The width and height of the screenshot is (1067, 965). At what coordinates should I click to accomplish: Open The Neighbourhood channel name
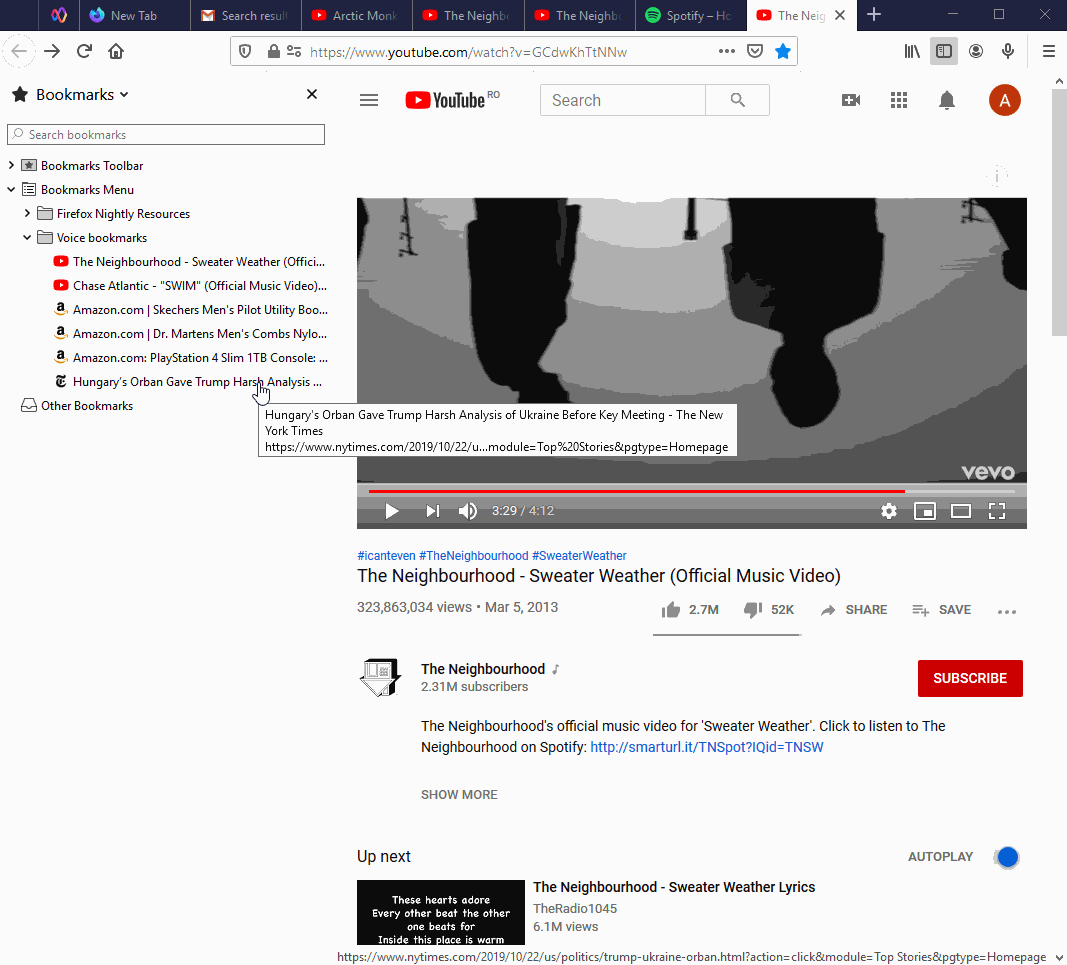pos(482,669)
